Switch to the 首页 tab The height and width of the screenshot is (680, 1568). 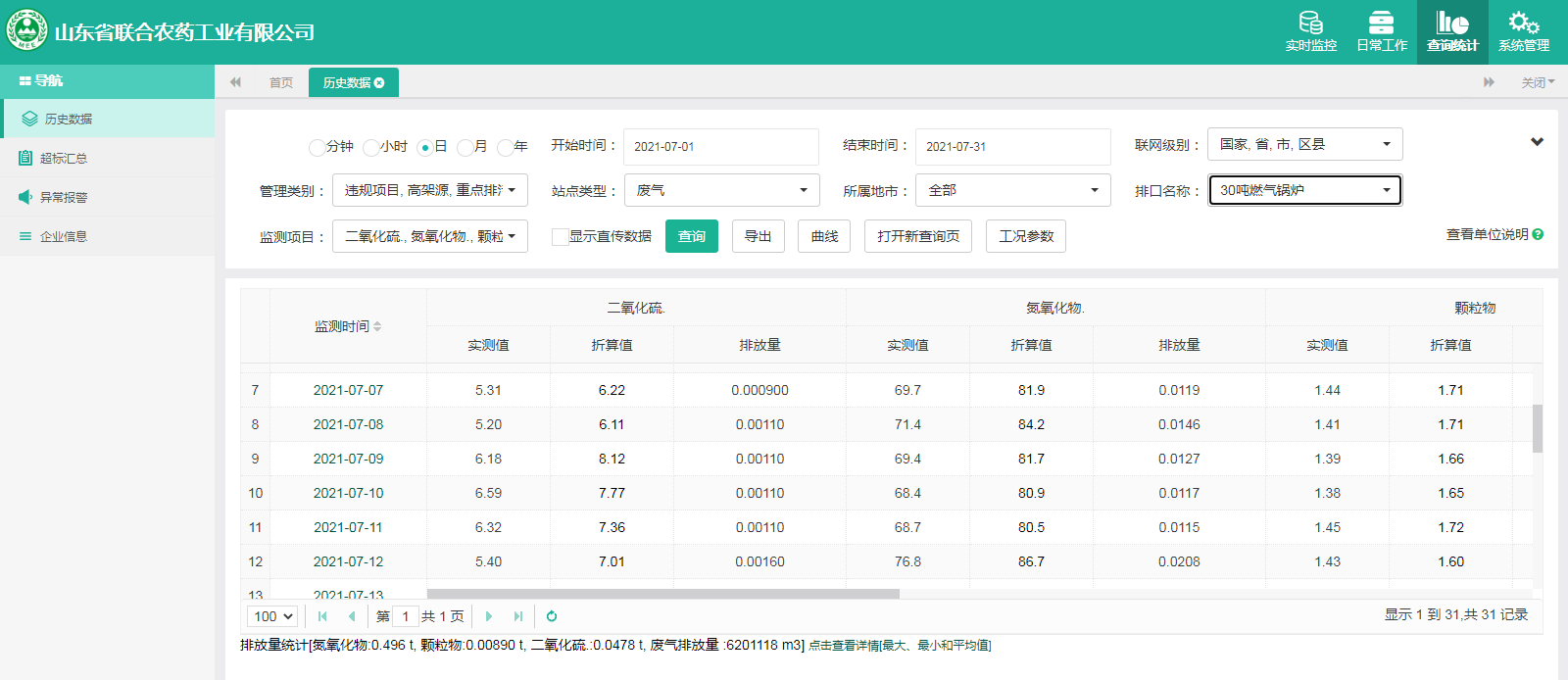281,83
